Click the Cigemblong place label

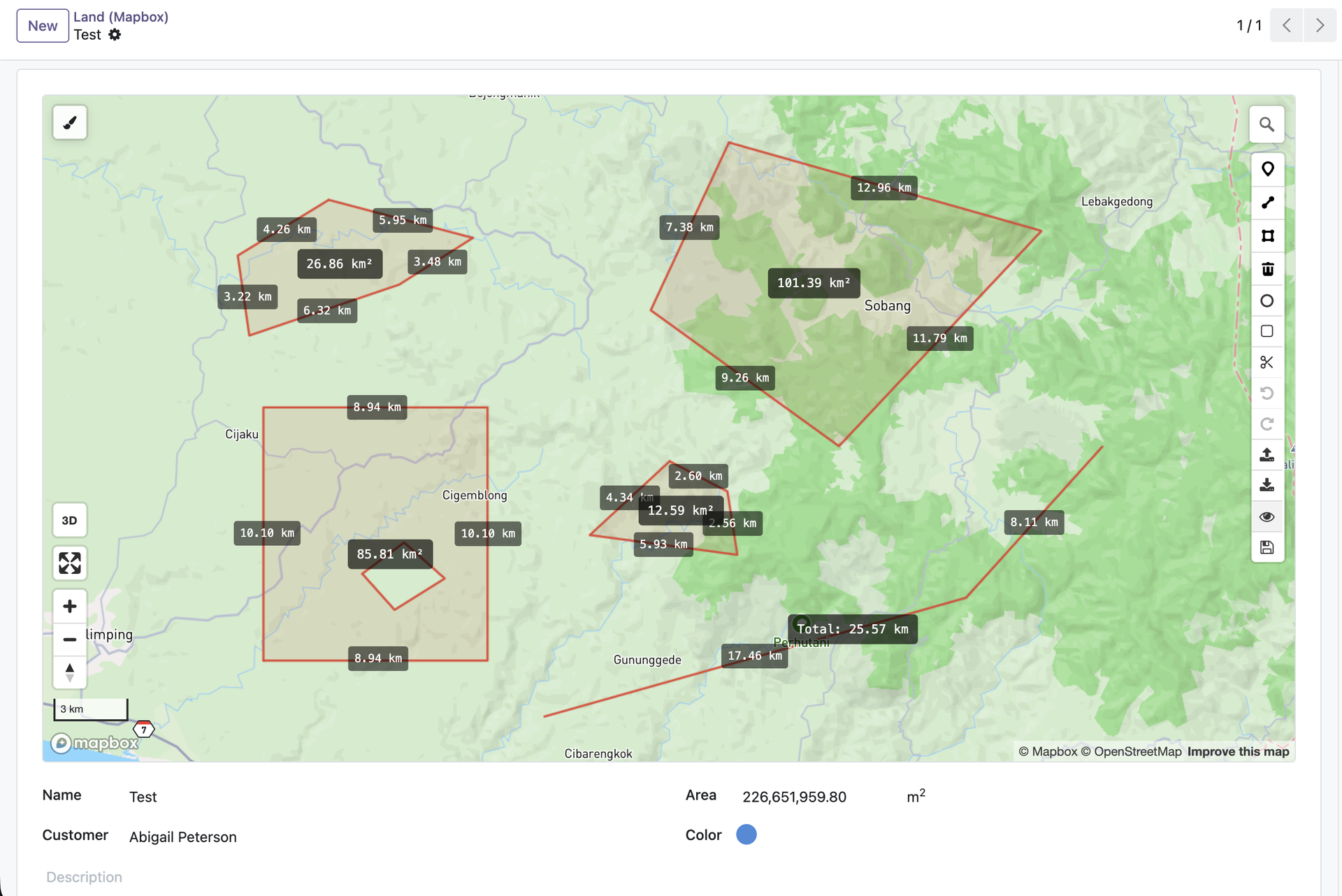pos(475,496)
